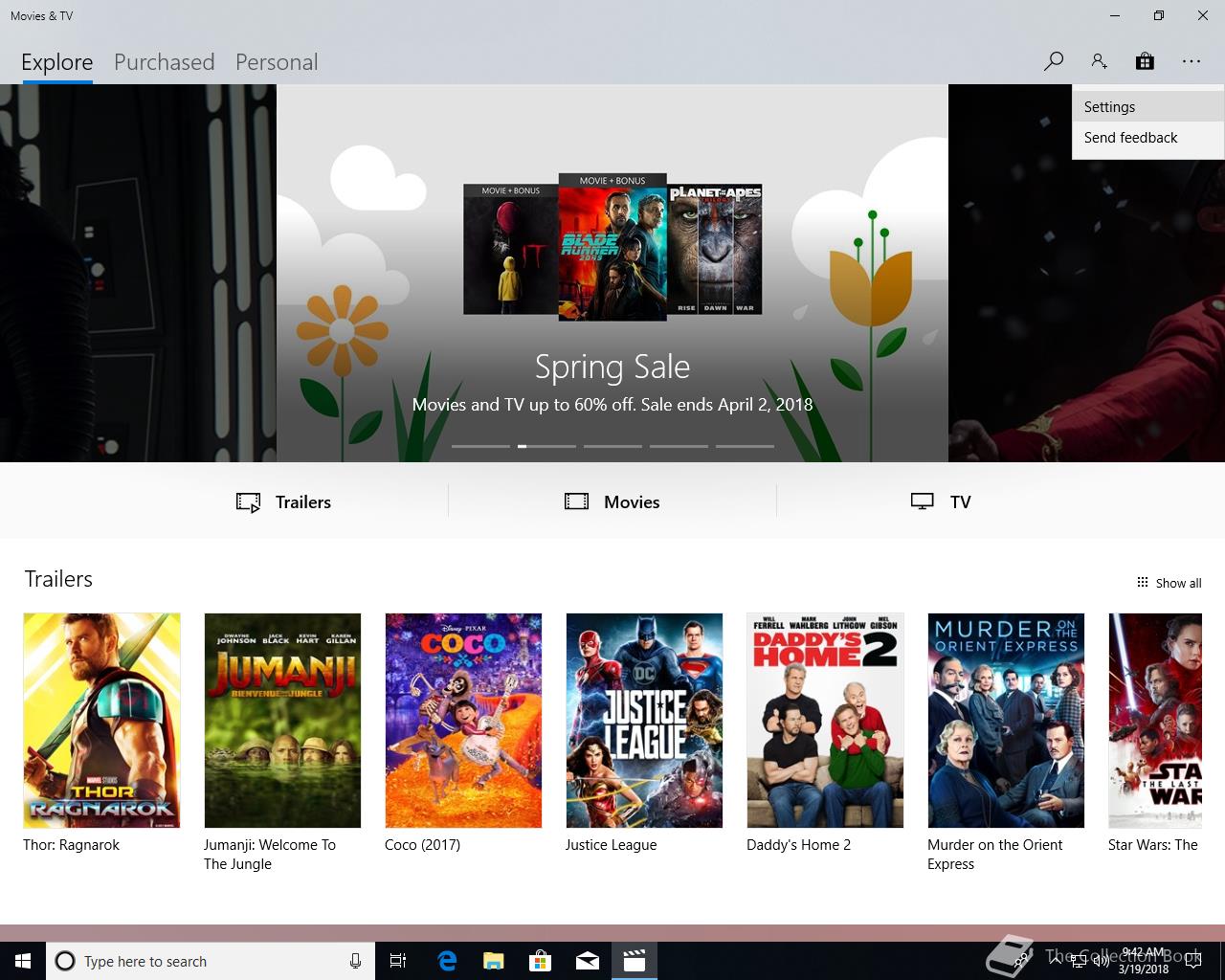Click the Blade Runner 2049 cover in banner
This screenshot has width=1225, height=980.
[x=612, y=246]
